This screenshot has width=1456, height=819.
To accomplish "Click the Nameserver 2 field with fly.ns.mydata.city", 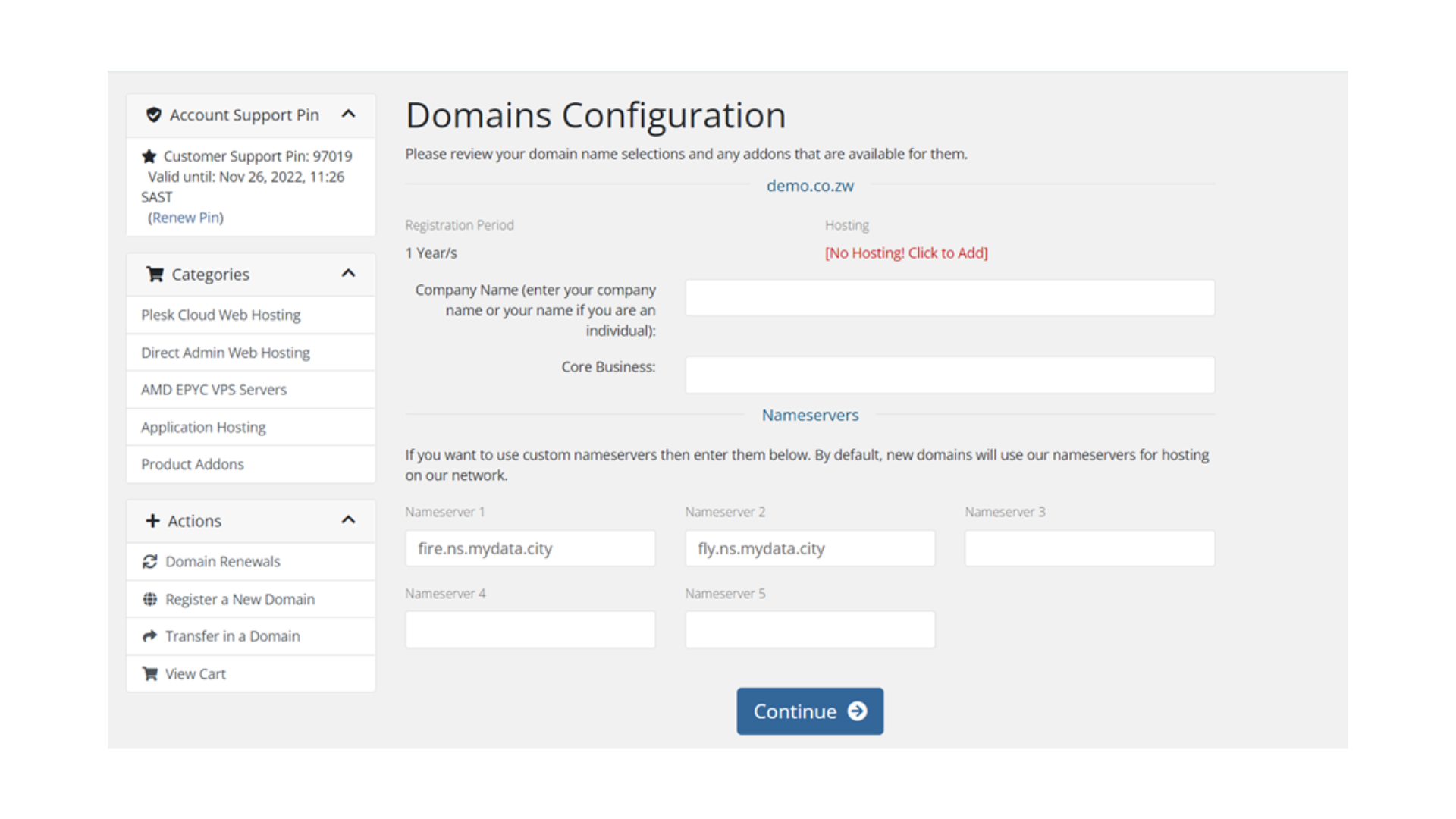I will coord(810,548).
